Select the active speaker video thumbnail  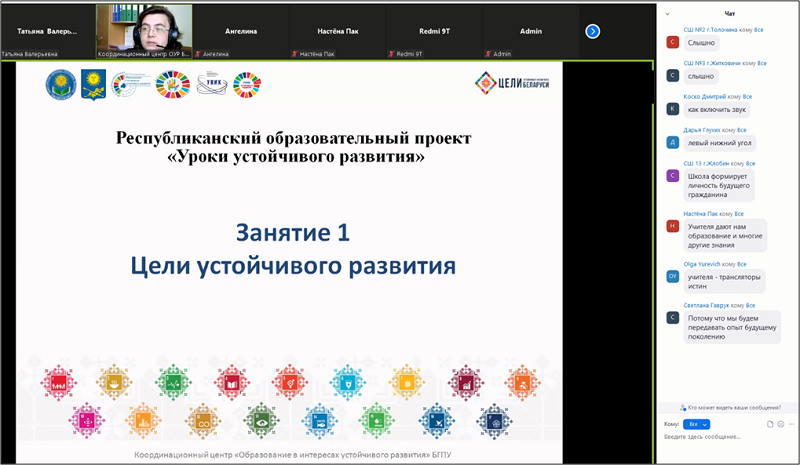(144, 31)
